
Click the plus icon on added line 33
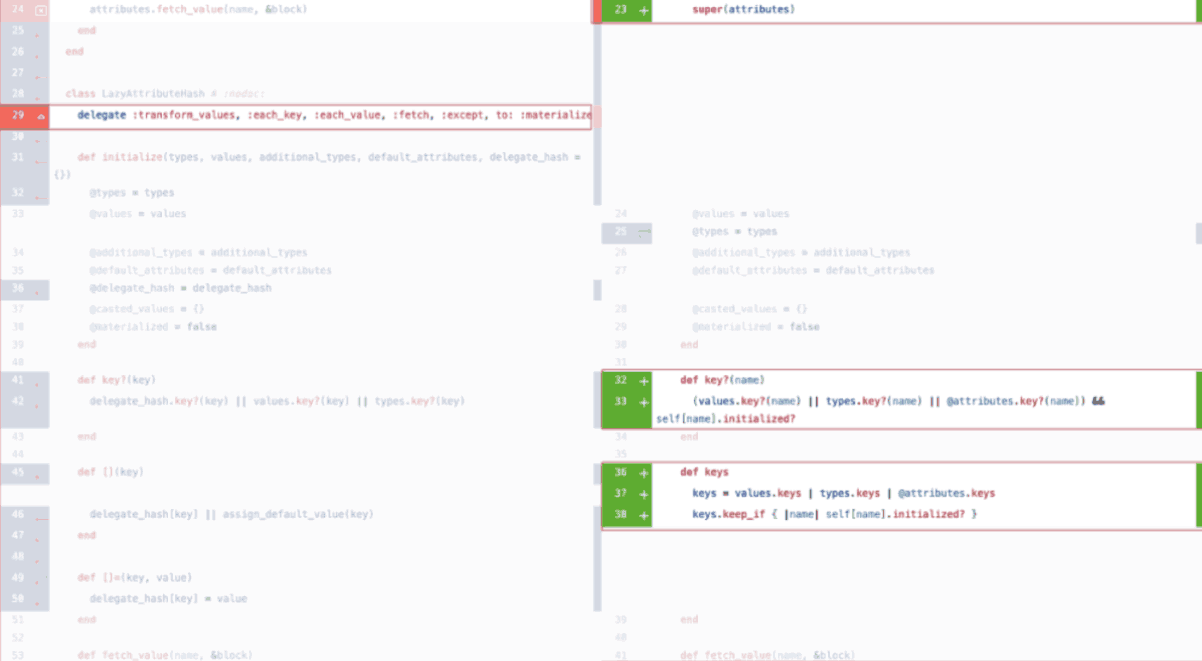click(x=643, y=402)
